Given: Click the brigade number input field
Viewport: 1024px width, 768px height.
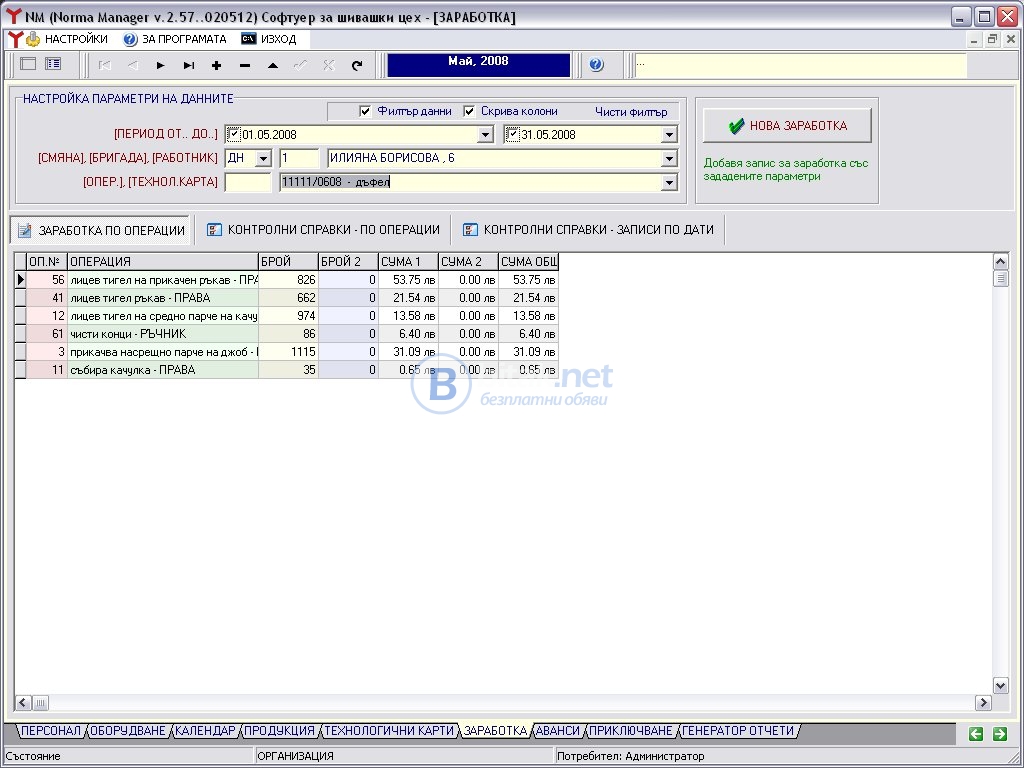Looking at the screenshot, I should 299,159.
